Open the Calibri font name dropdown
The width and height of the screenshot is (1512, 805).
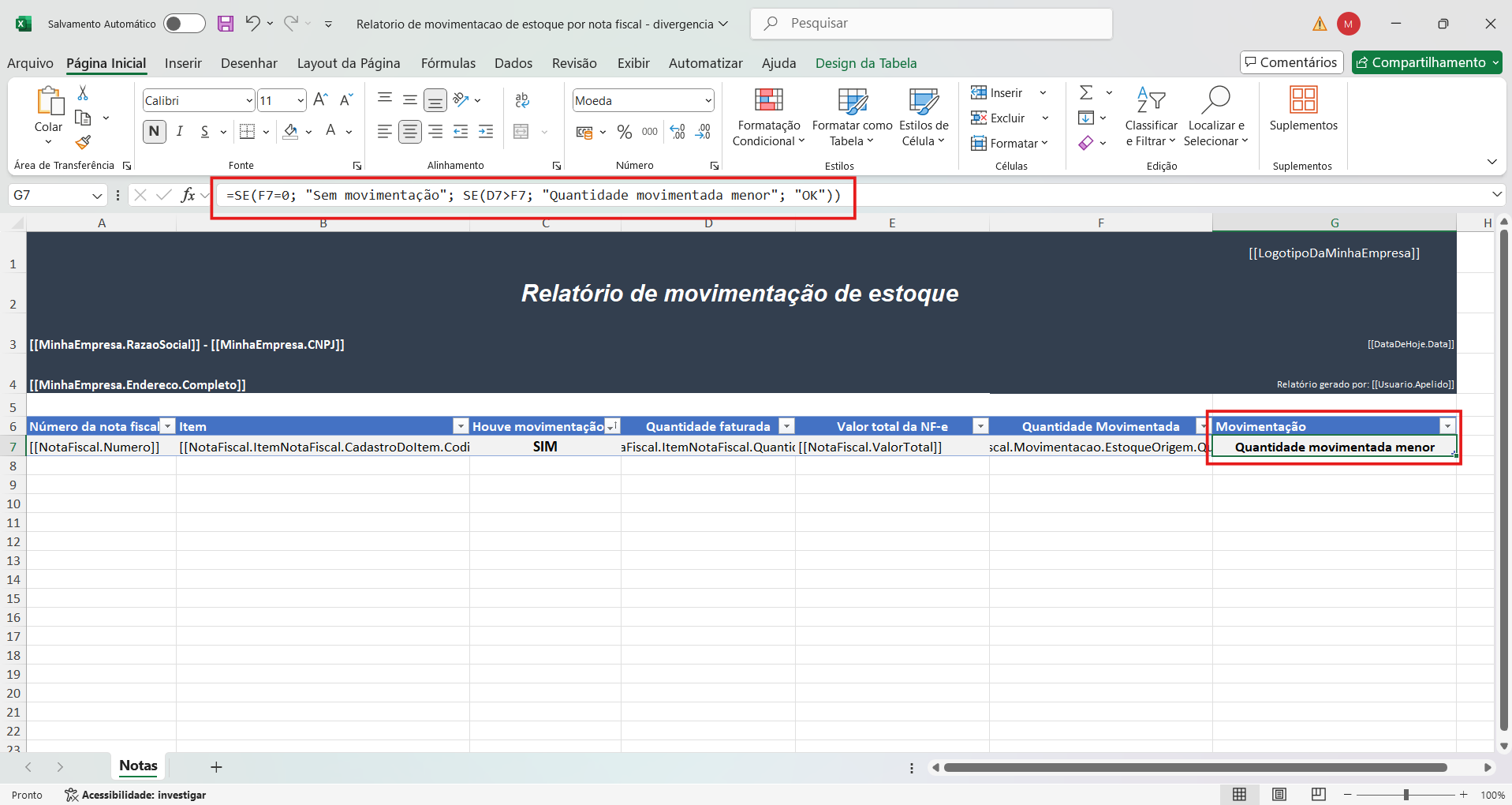[249, 100]
